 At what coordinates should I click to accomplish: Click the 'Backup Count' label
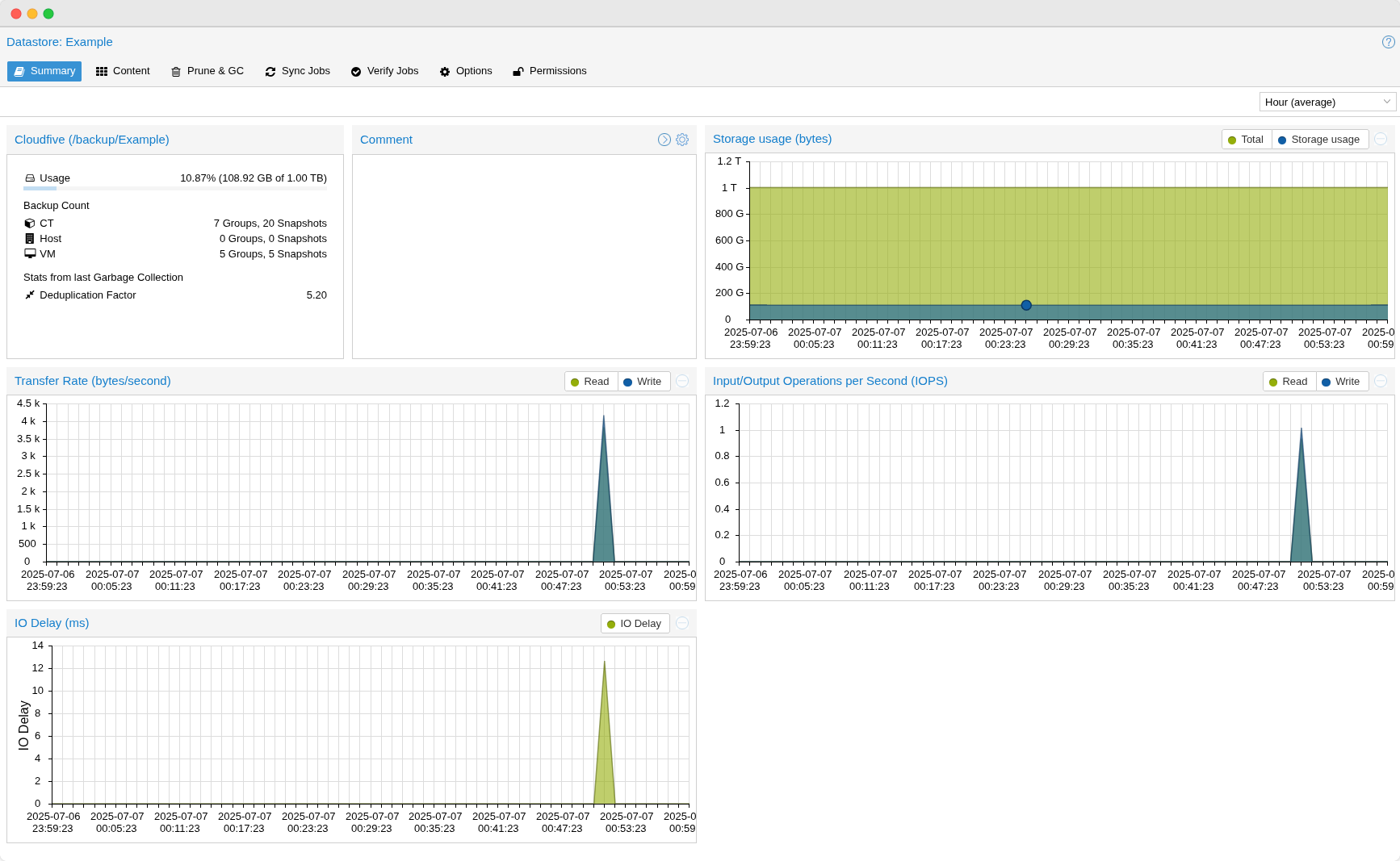(57, 206)
